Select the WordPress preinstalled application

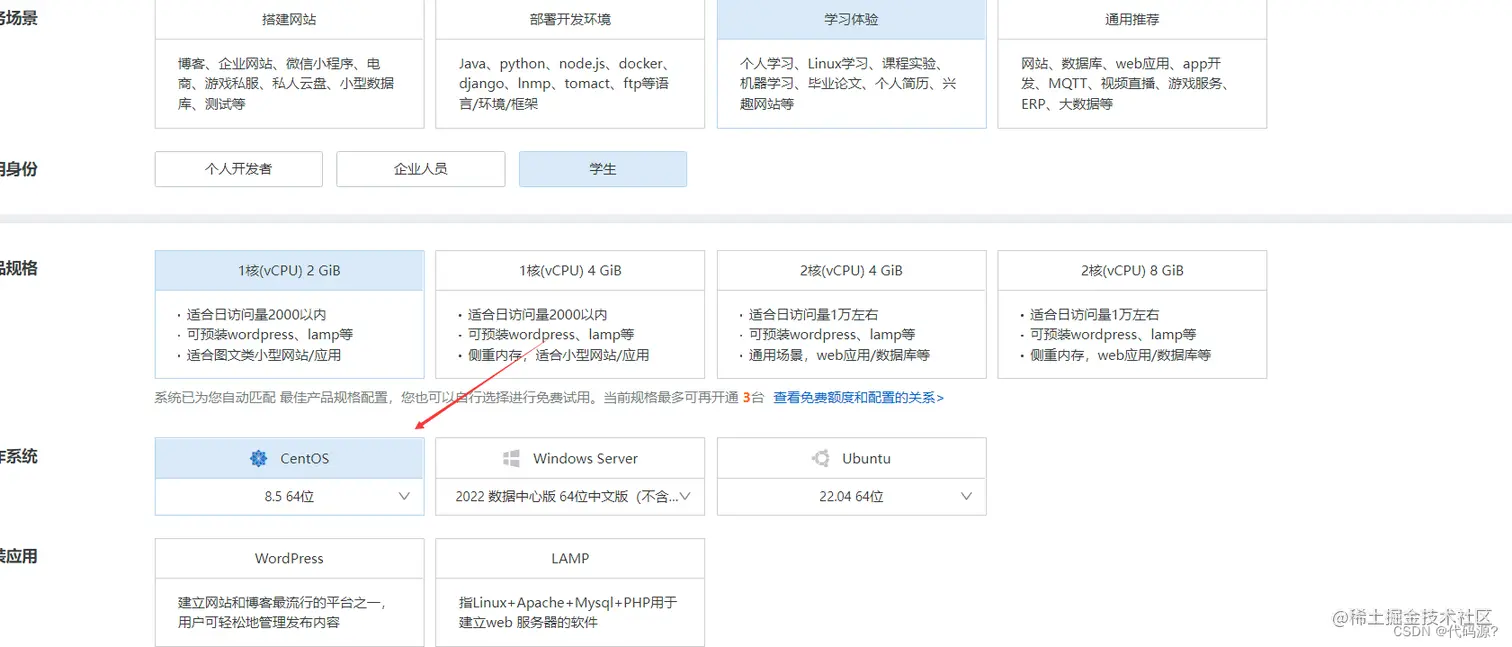tap(289, 558)
